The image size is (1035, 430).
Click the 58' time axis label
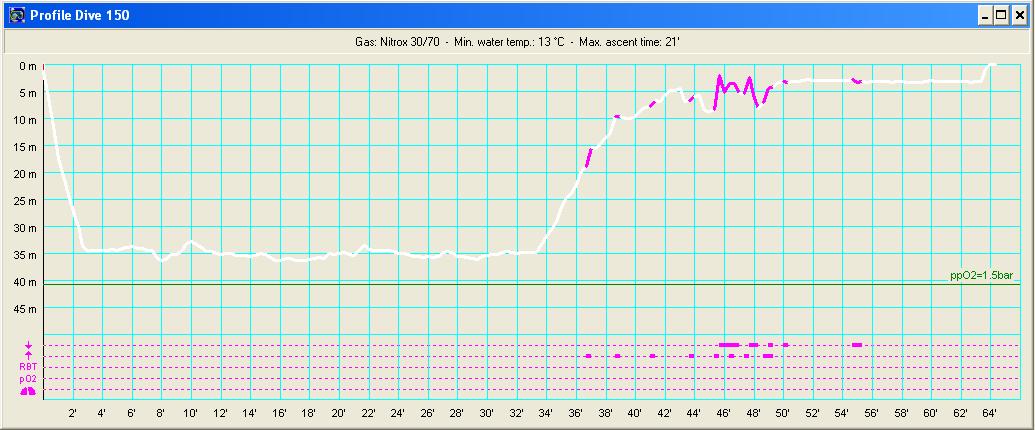pyautogui.click(x=901, y=413)
